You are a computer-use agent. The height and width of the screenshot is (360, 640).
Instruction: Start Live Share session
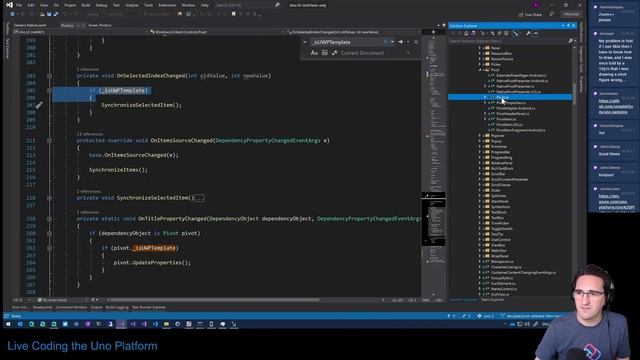[x=530, y=14]
